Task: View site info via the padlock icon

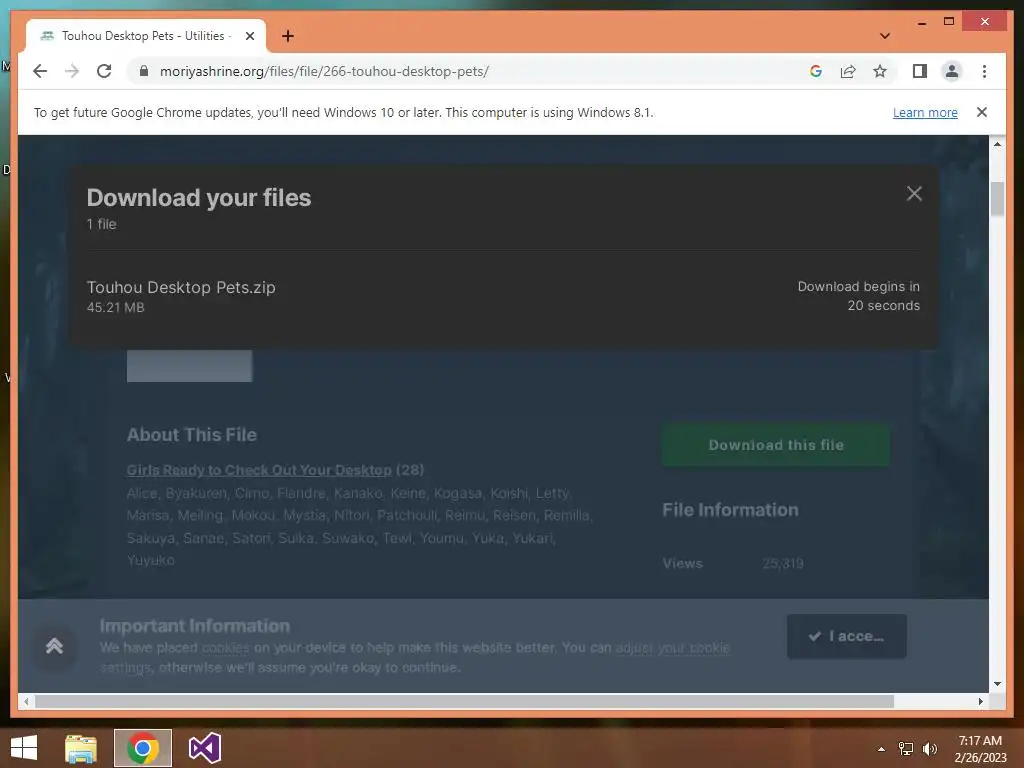Action: click(x=144, y=71)
